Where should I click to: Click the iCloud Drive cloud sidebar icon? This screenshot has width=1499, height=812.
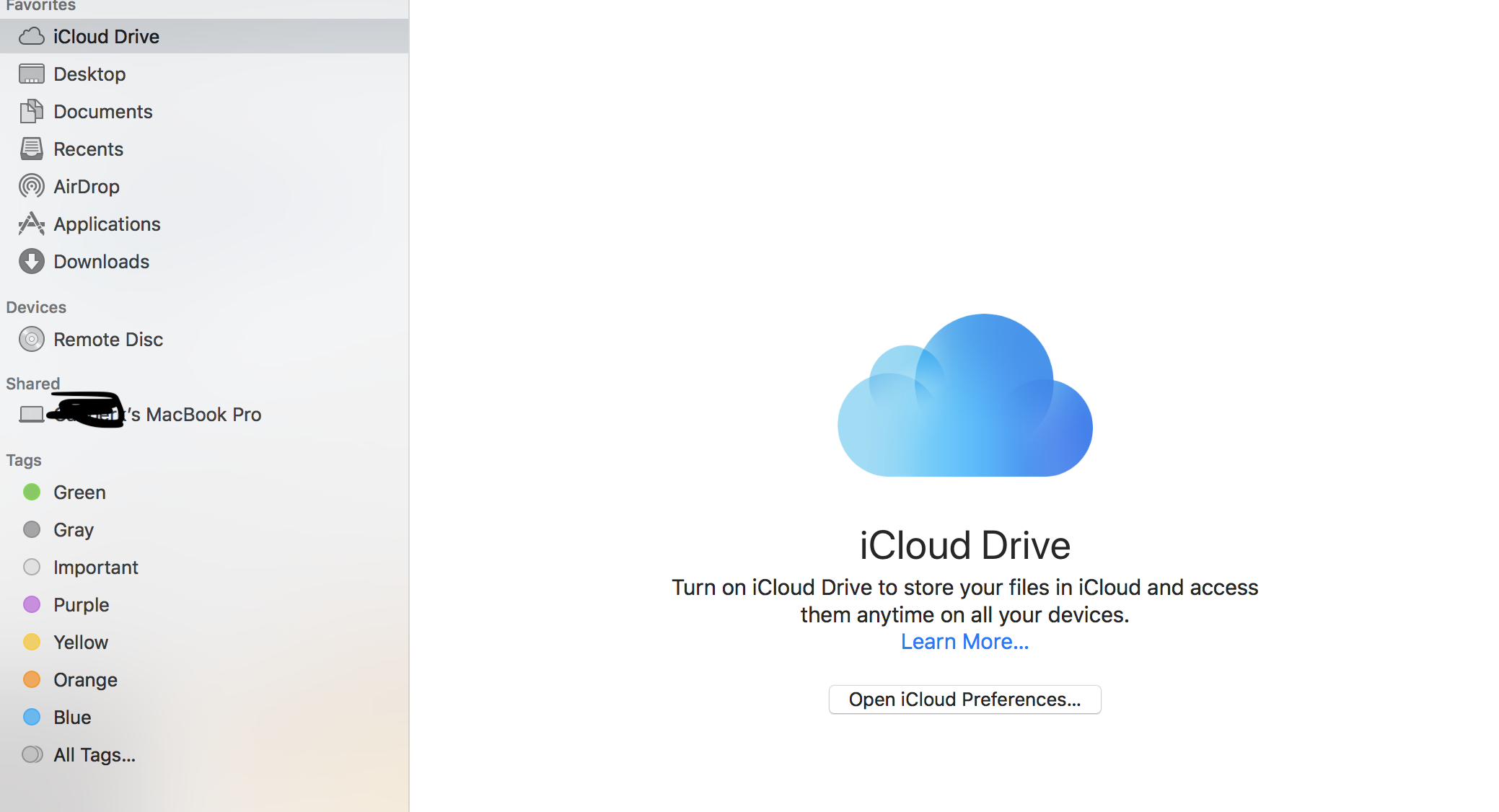pyautogui.click(x=31, y=37)
